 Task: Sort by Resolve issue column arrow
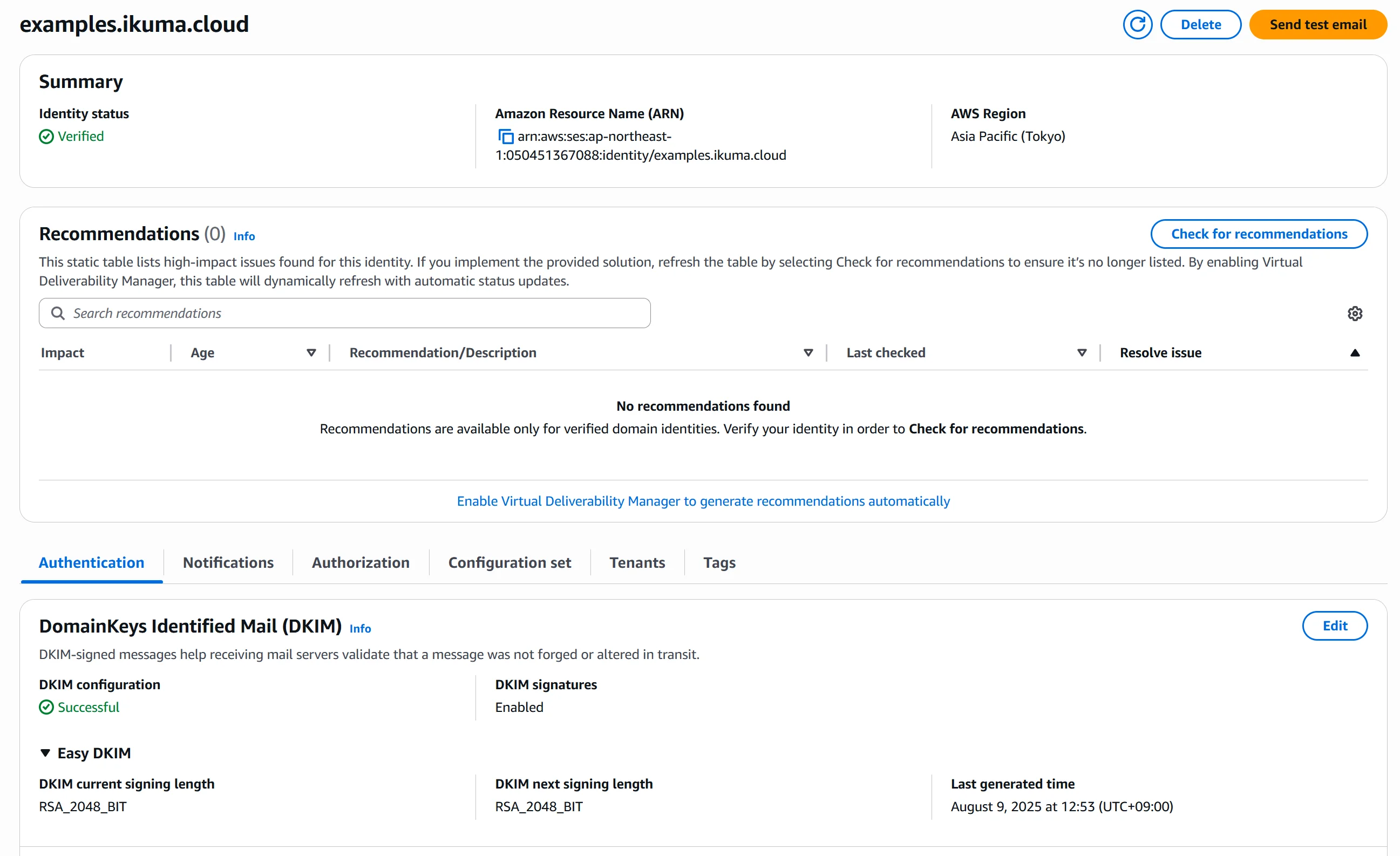point(1355,353)
